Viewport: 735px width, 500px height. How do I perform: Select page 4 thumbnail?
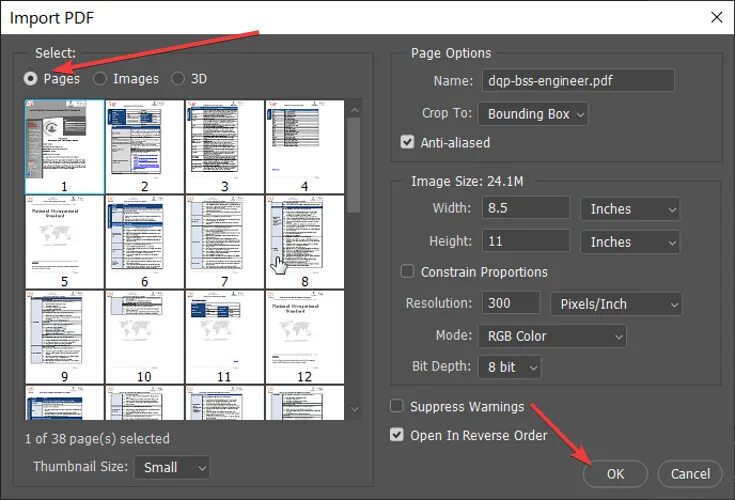[x=305, y=146]
